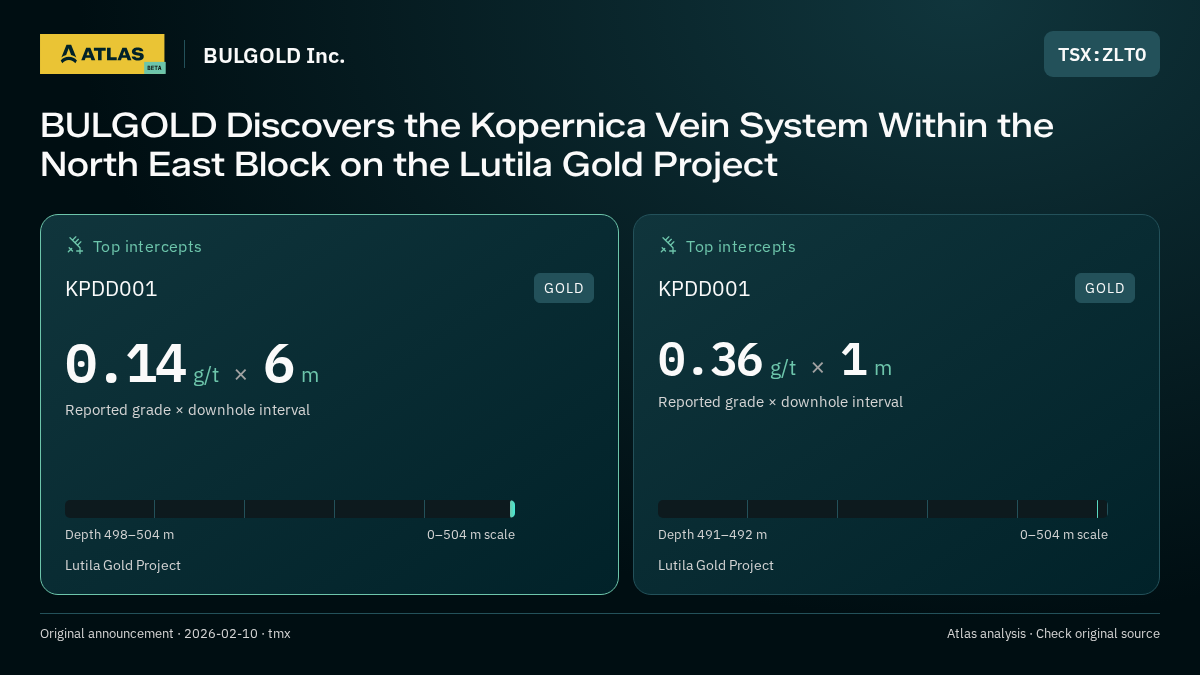Click 'Top intercepts' label in 0.36 g/t card

click(740, 246)
